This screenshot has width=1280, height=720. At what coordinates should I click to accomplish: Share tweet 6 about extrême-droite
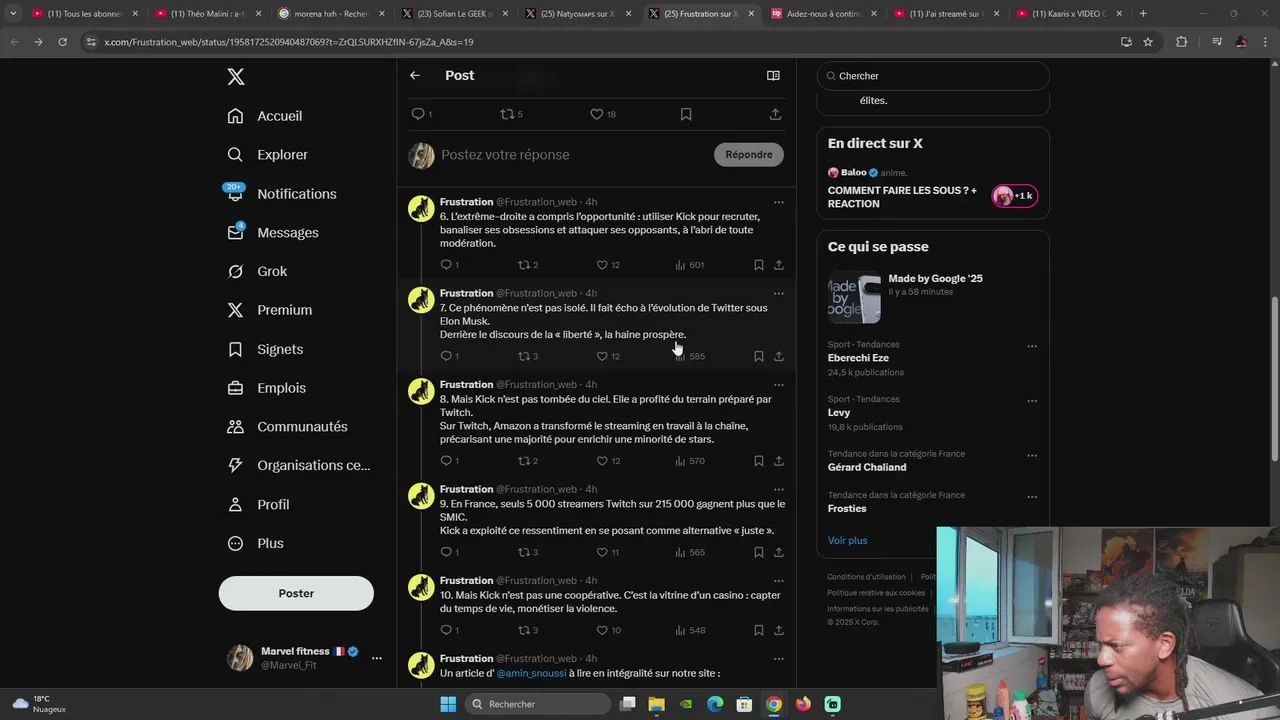(x=778, y=265)
